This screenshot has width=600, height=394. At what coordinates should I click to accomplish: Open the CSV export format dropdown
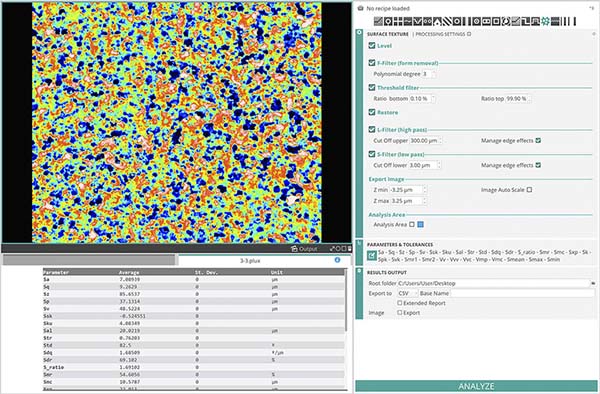click(408, 293)
